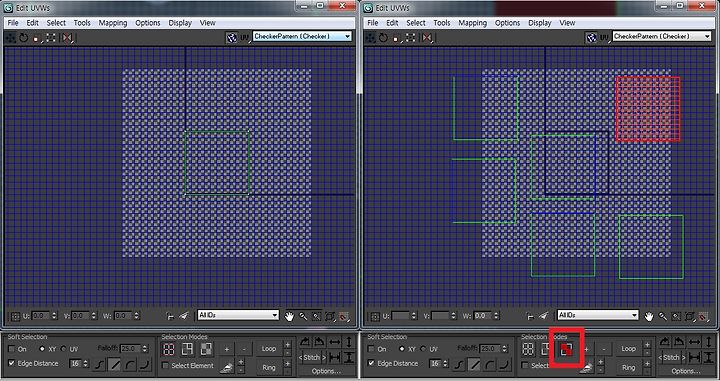
Task: Choose Edge sub-object mode in left window
Action: coord(187,350)
